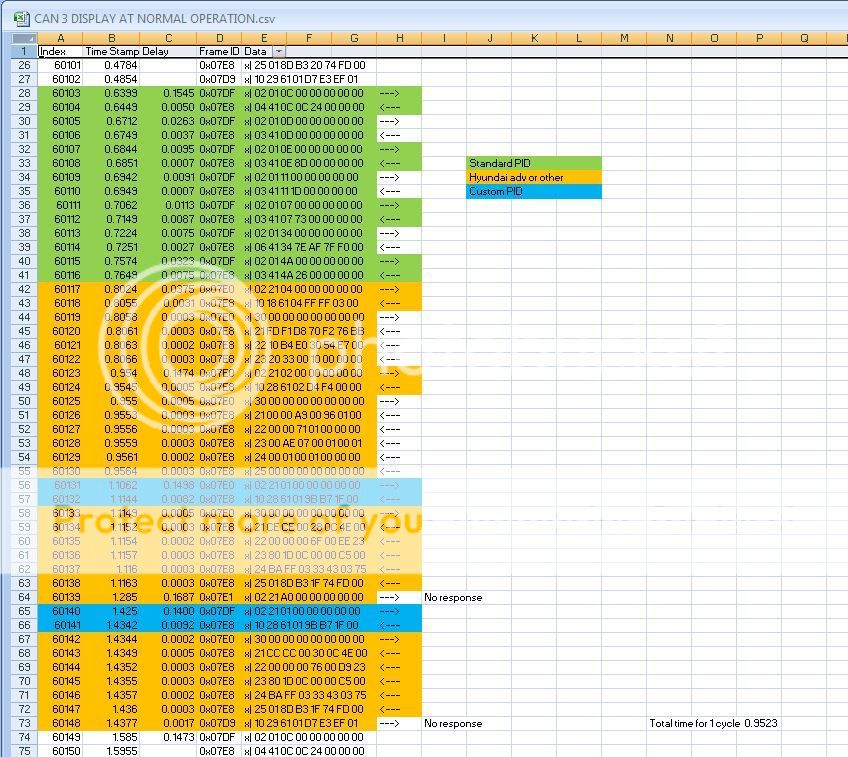Open the Data column filter dropdown
The height and width of the screenshot is (757, 848).
(279, 51)
